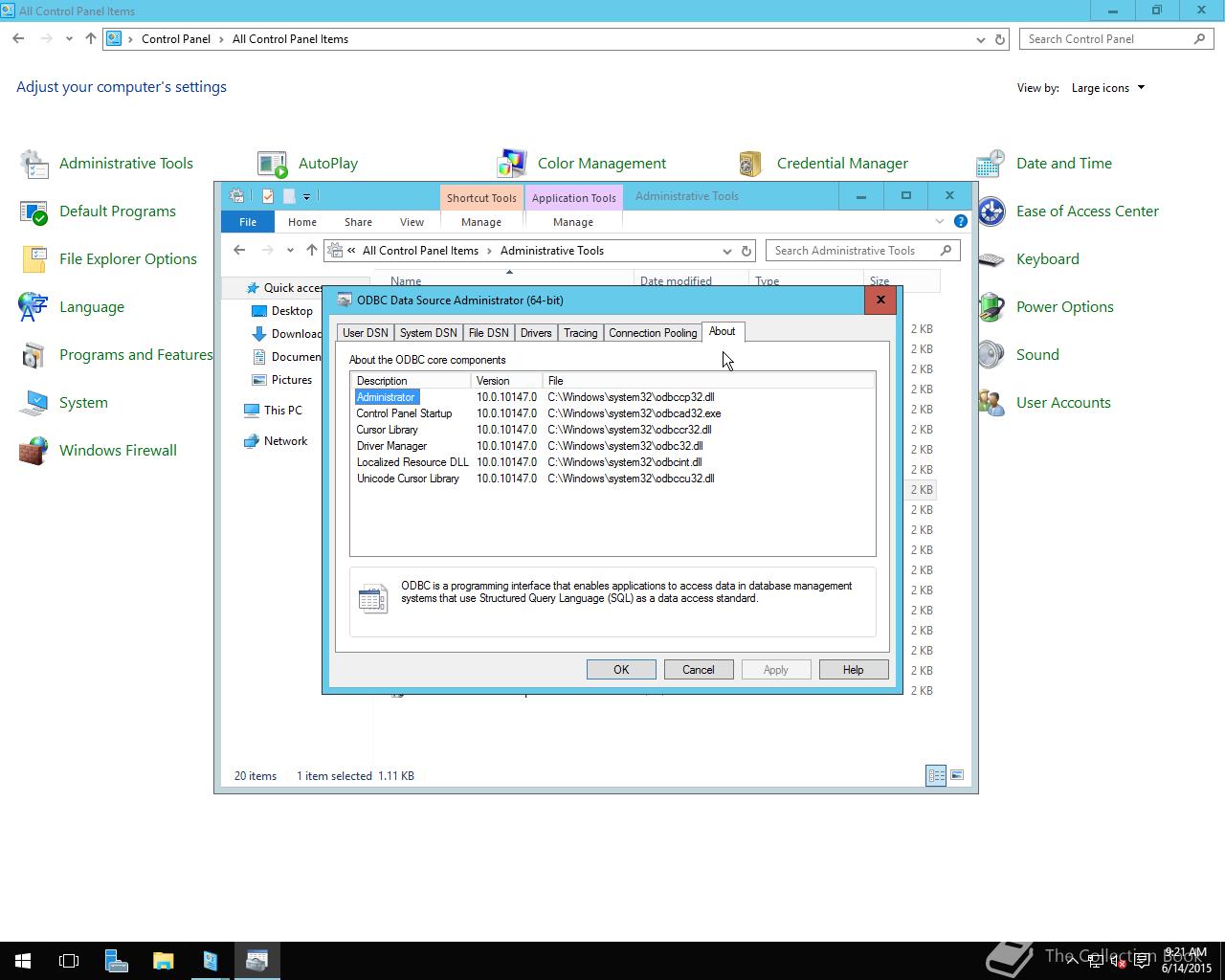Switch to details view in Administrative Tools
Screen dimensions: 1225x980
936,775
